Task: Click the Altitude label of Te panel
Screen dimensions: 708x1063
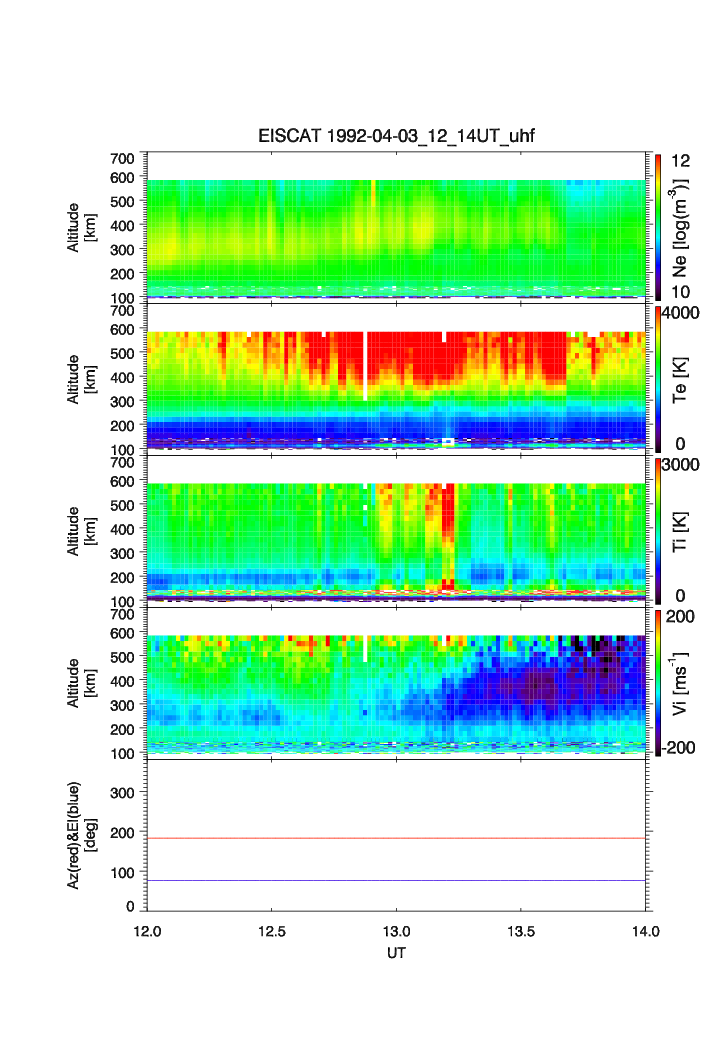Action: click(x=81, y=380)
